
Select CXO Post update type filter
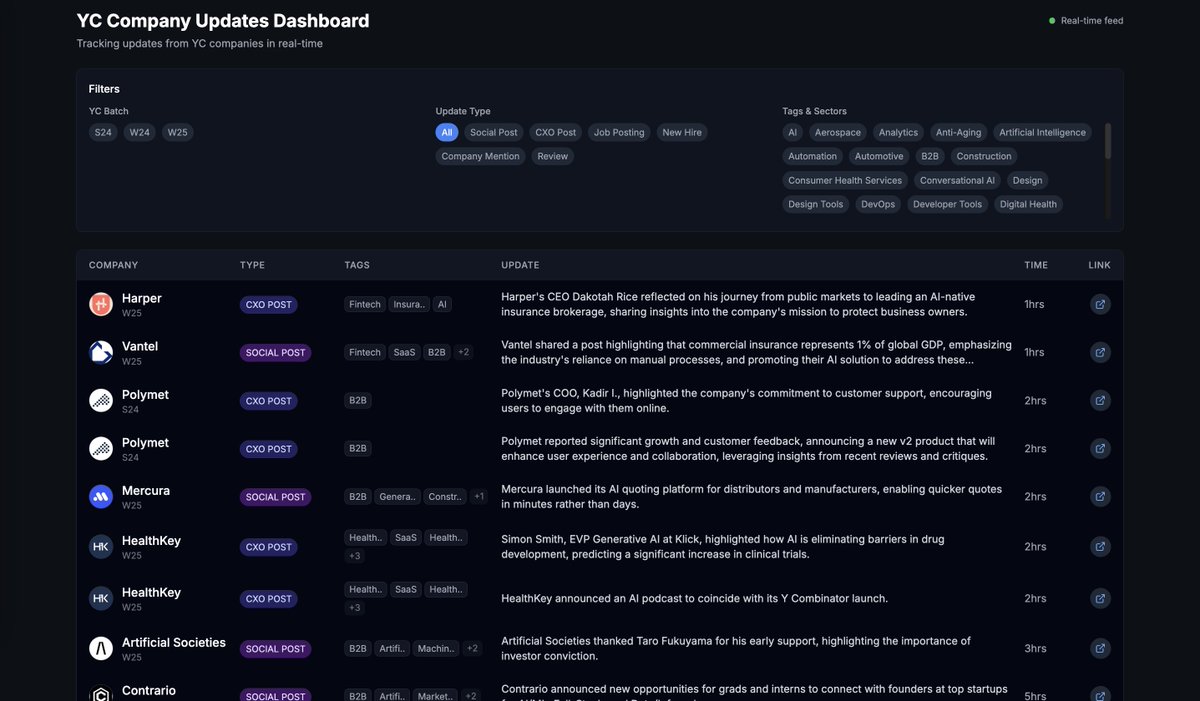(x=556, y=132)
